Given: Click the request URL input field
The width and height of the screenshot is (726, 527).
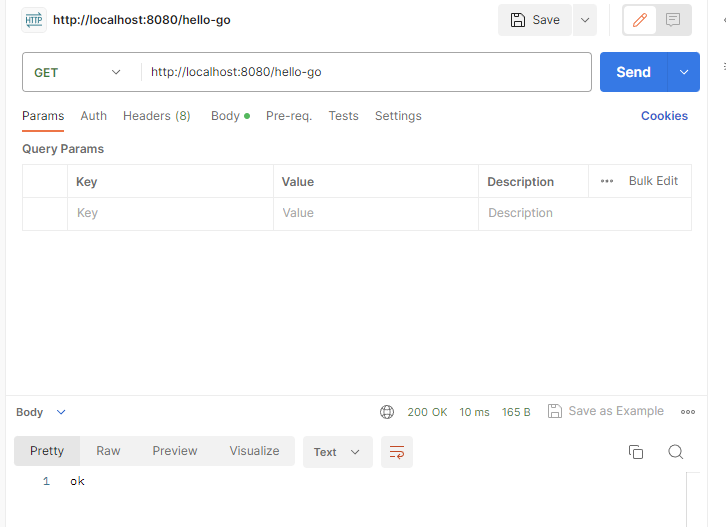Looking at the screenshot, I should tap(366, 72).
